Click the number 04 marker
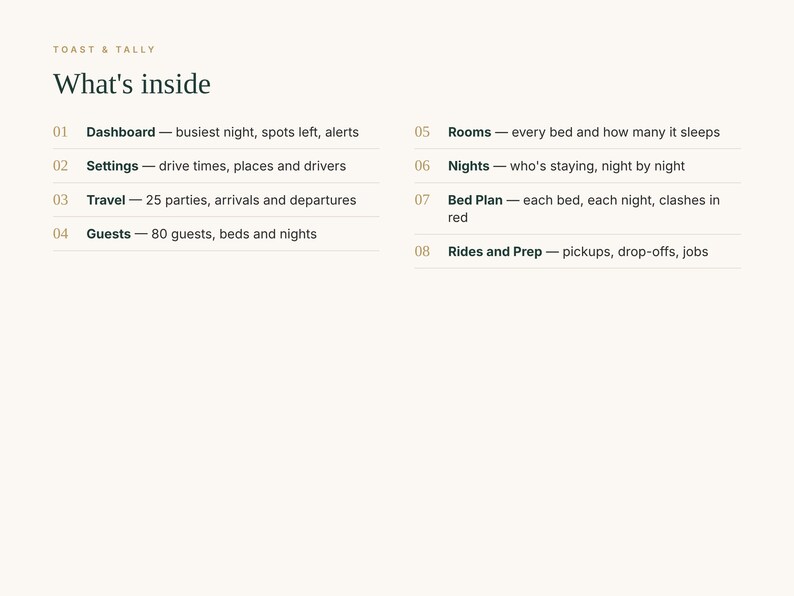794x596 pixels. pyautogui.click(x=60, y=234)
